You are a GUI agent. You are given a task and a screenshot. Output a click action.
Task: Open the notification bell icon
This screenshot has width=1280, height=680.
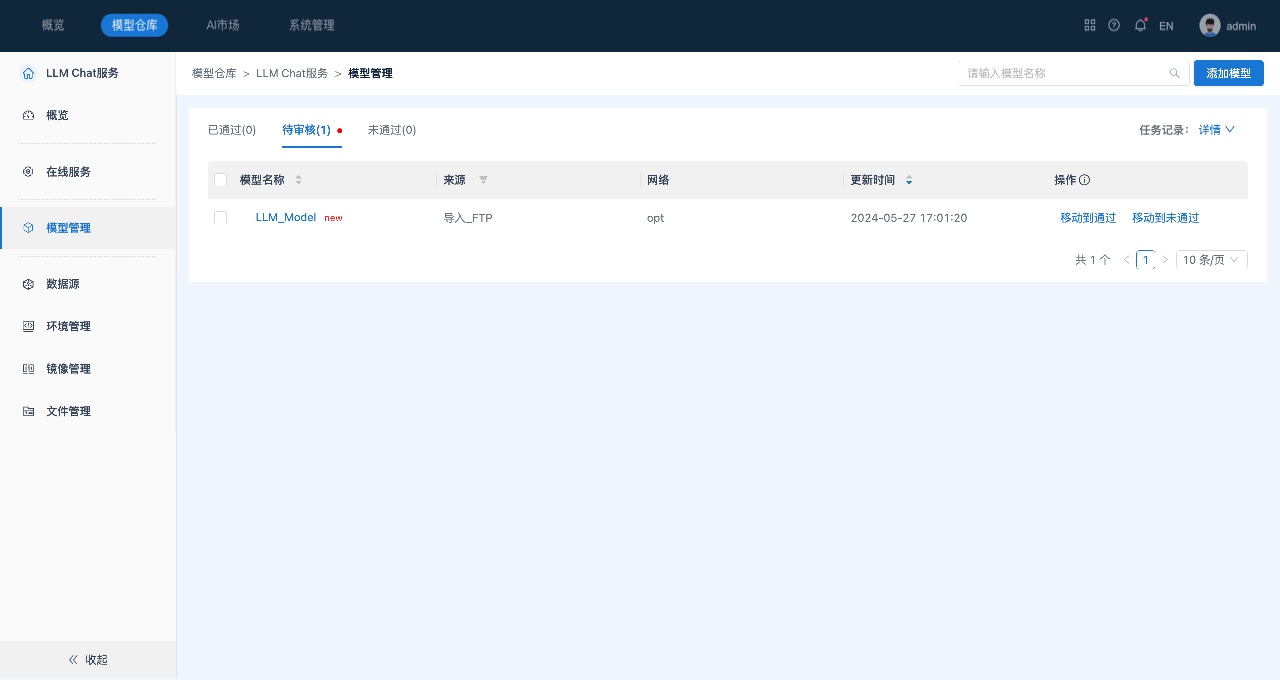(x=1140, y=25)
